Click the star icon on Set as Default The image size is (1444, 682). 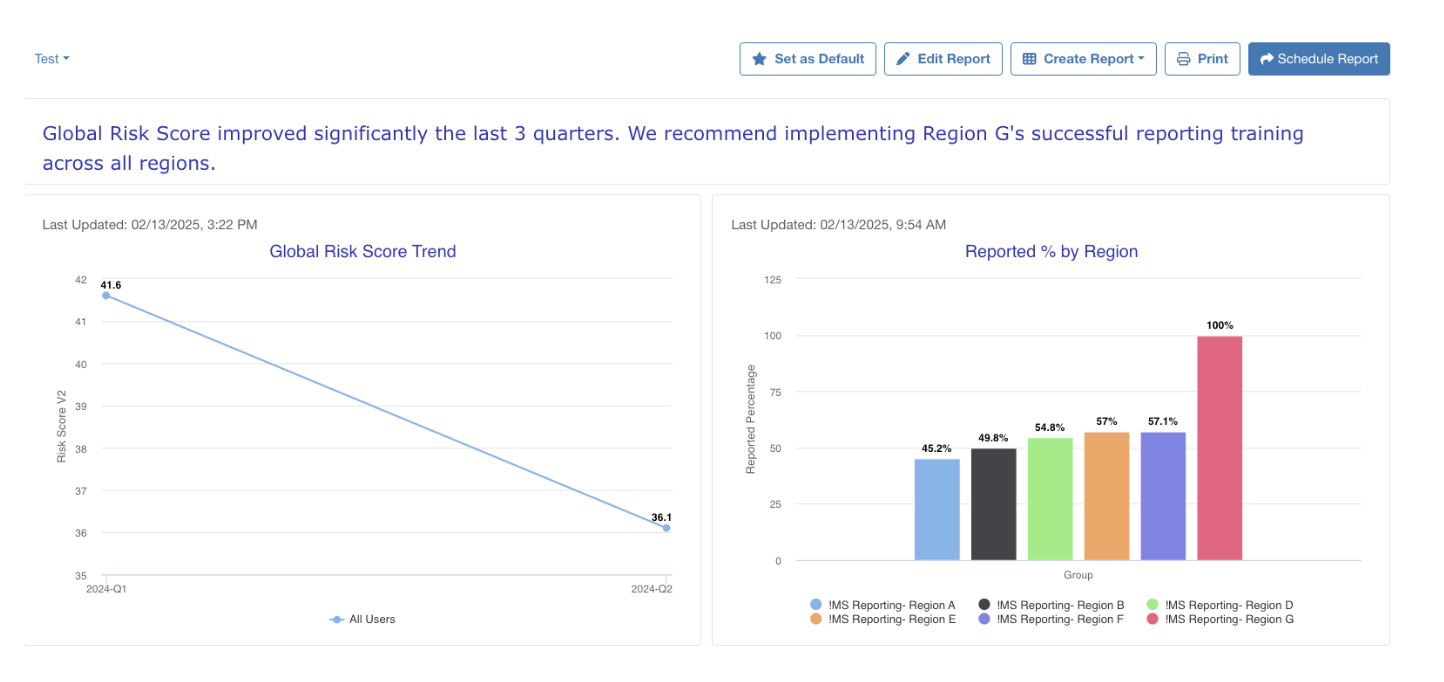click(x=758, y=58)
